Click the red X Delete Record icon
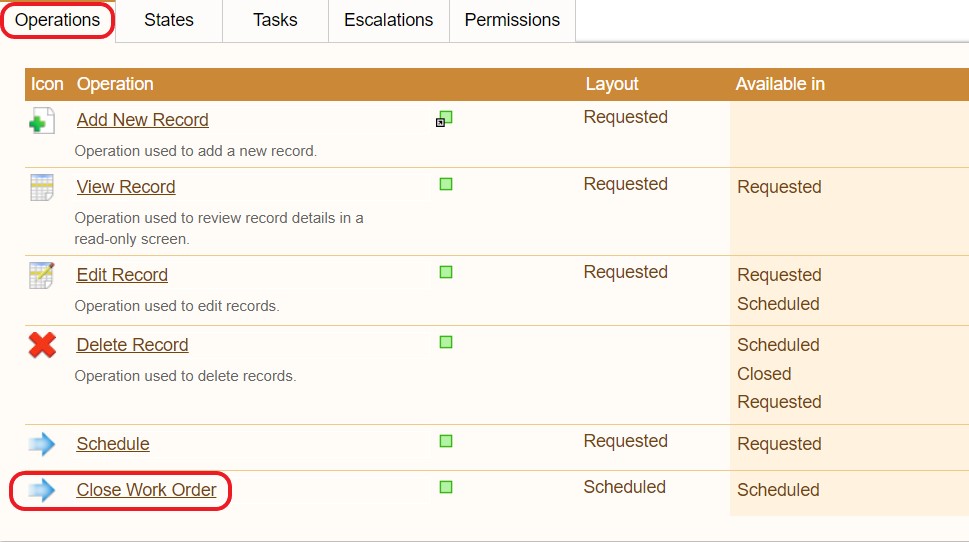This screenshot has height=542, width=969. [x=42, y=346]
